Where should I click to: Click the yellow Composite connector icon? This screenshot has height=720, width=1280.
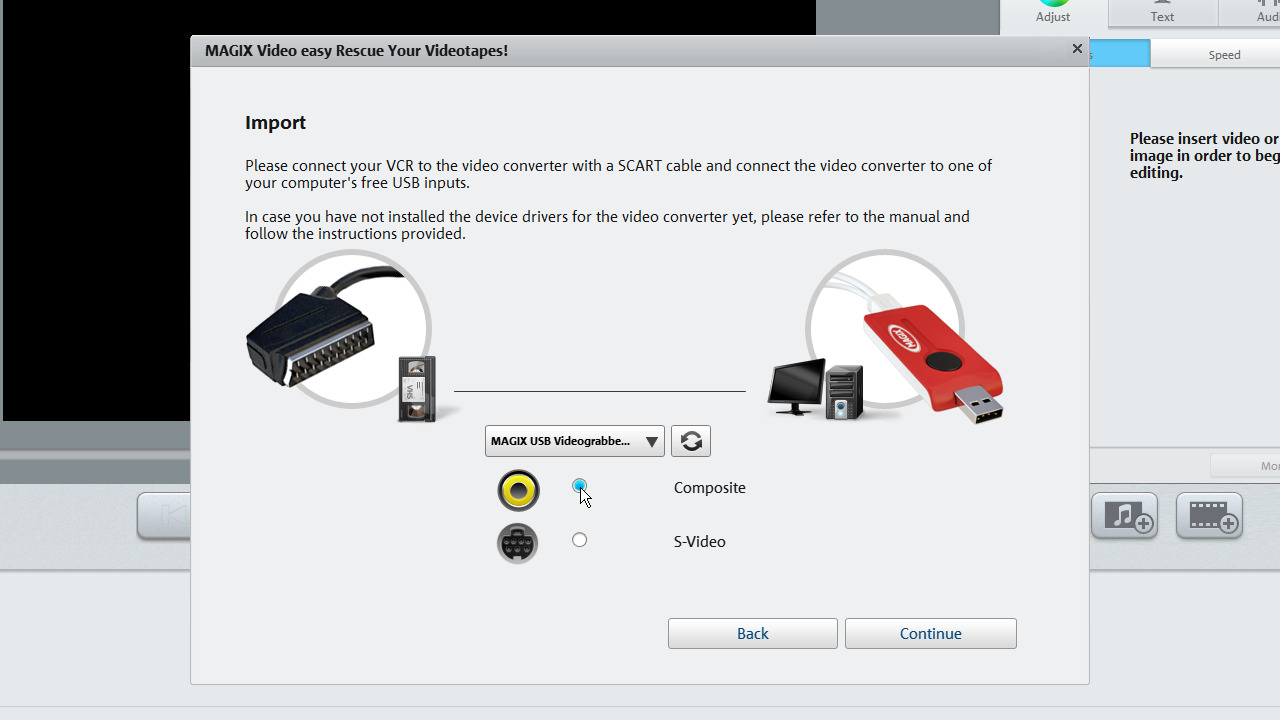[518, 490]
